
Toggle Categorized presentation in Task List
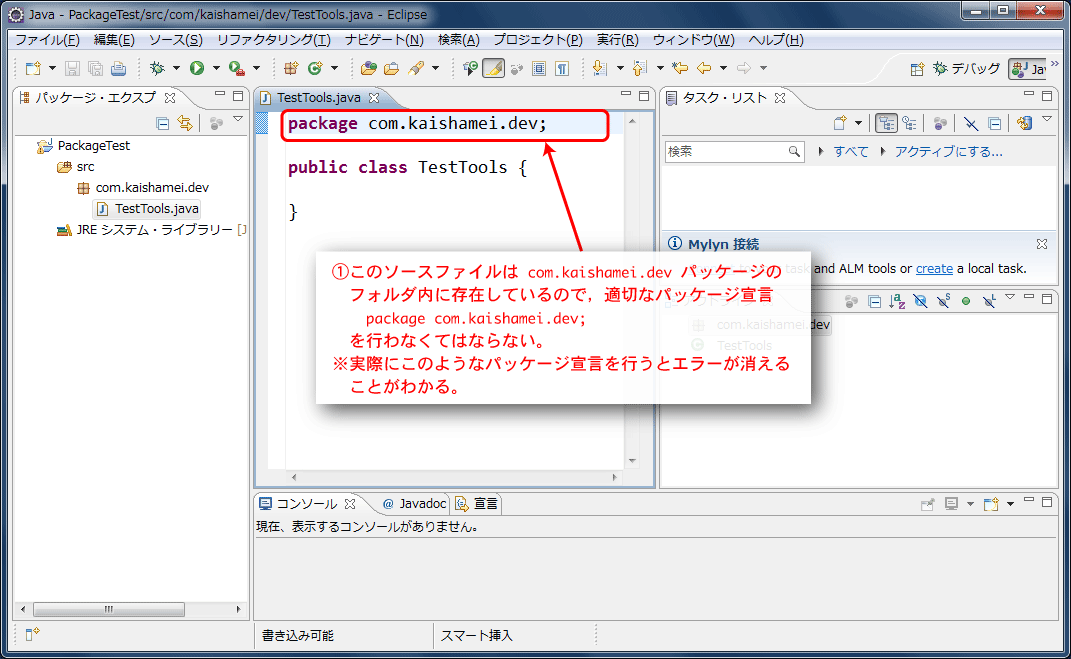(x=886, y=123)
